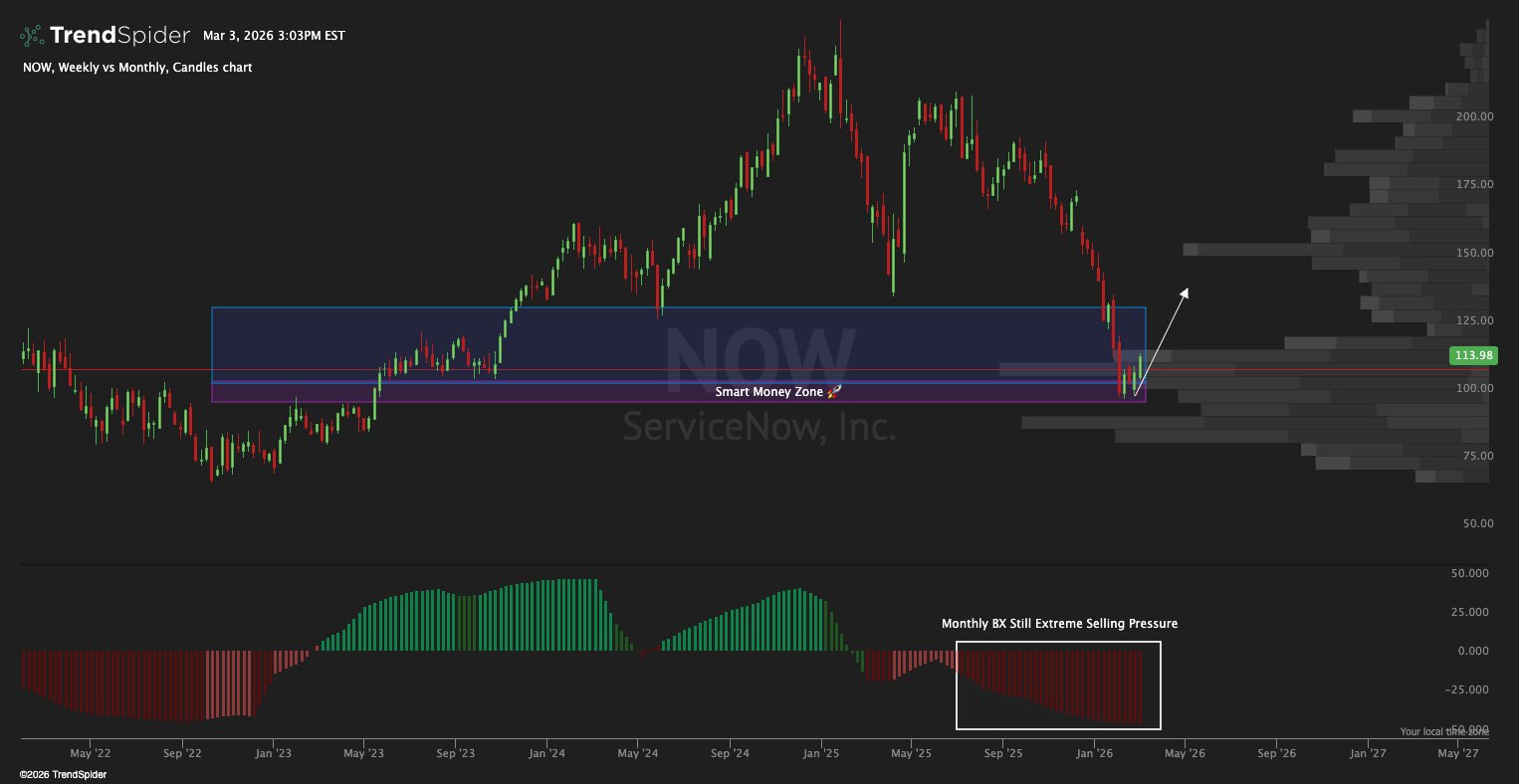
Task: Click the 125.00 price axis label
Action: pyautogui.click(x=1474, y=320)
